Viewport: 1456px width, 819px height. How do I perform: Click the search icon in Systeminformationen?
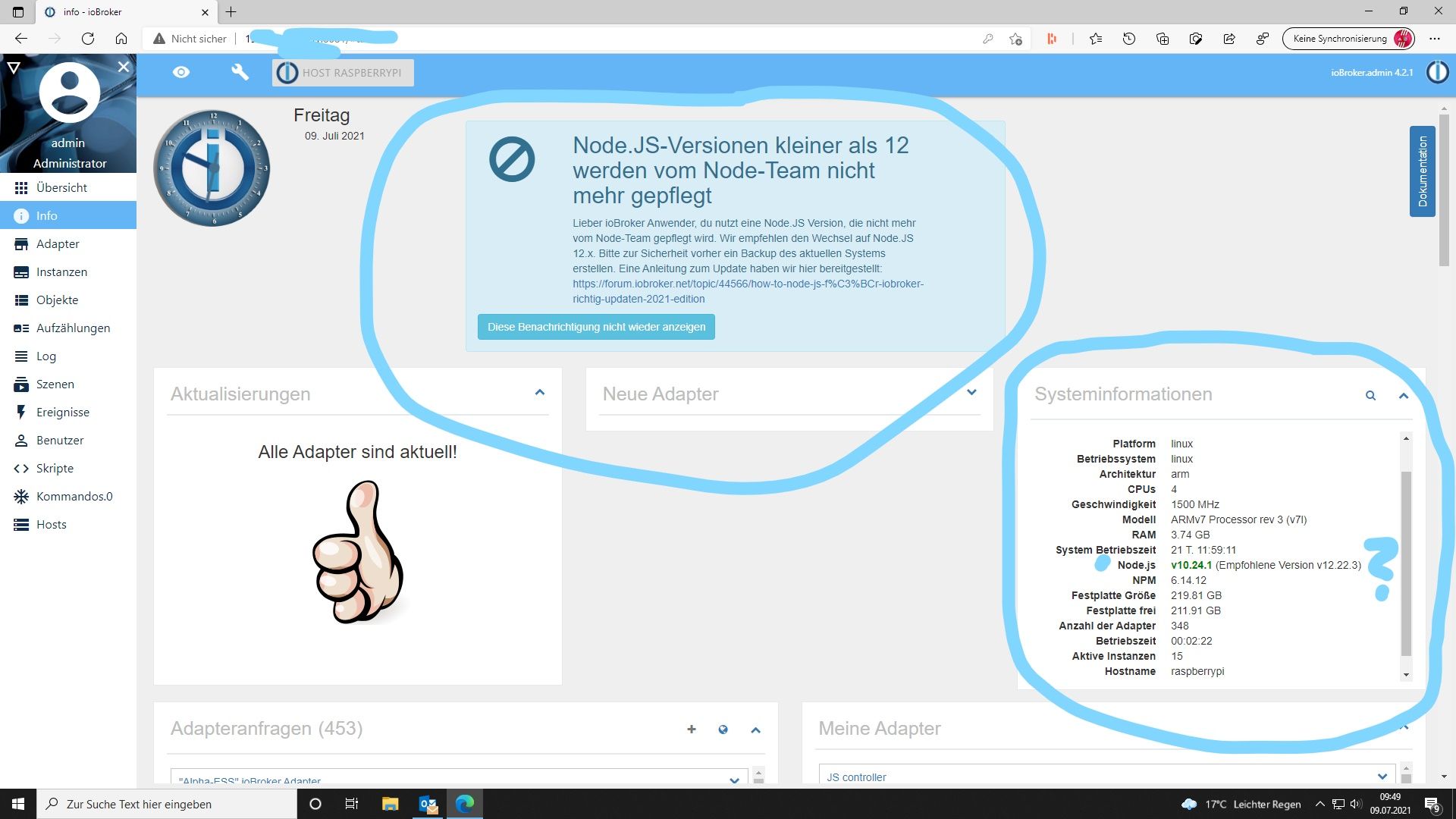(x=1370, y=395)
